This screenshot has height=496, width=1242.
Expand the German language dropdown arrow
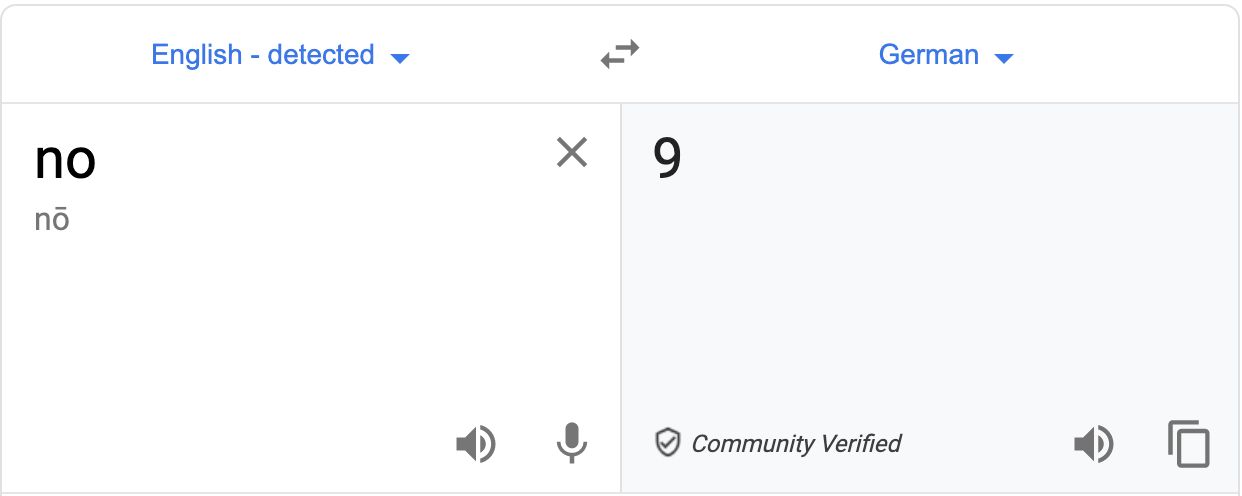(x=1004, y=58)
